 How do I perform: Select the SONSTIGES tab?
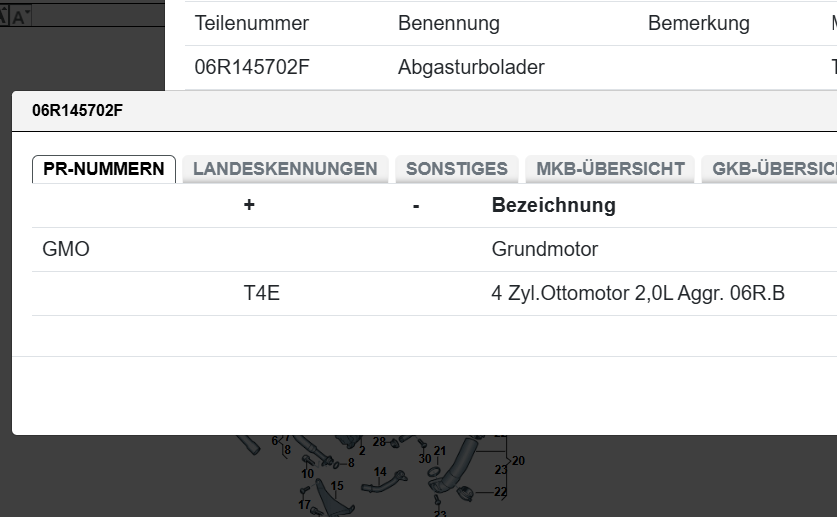point(457,169)
